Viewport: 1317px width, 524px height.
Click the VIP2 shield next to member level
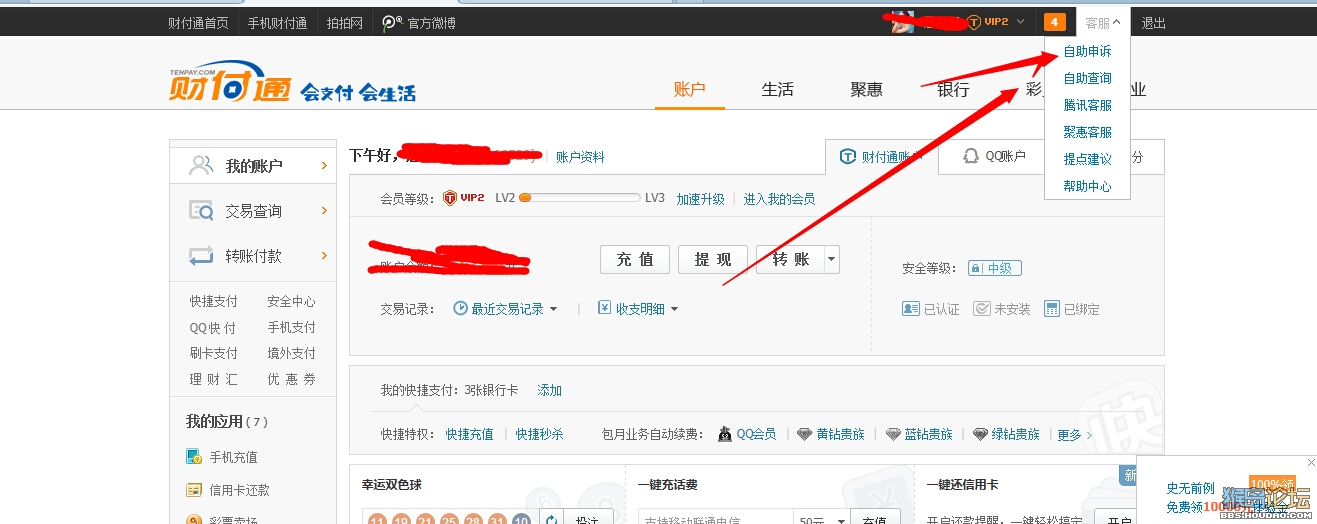450,198
